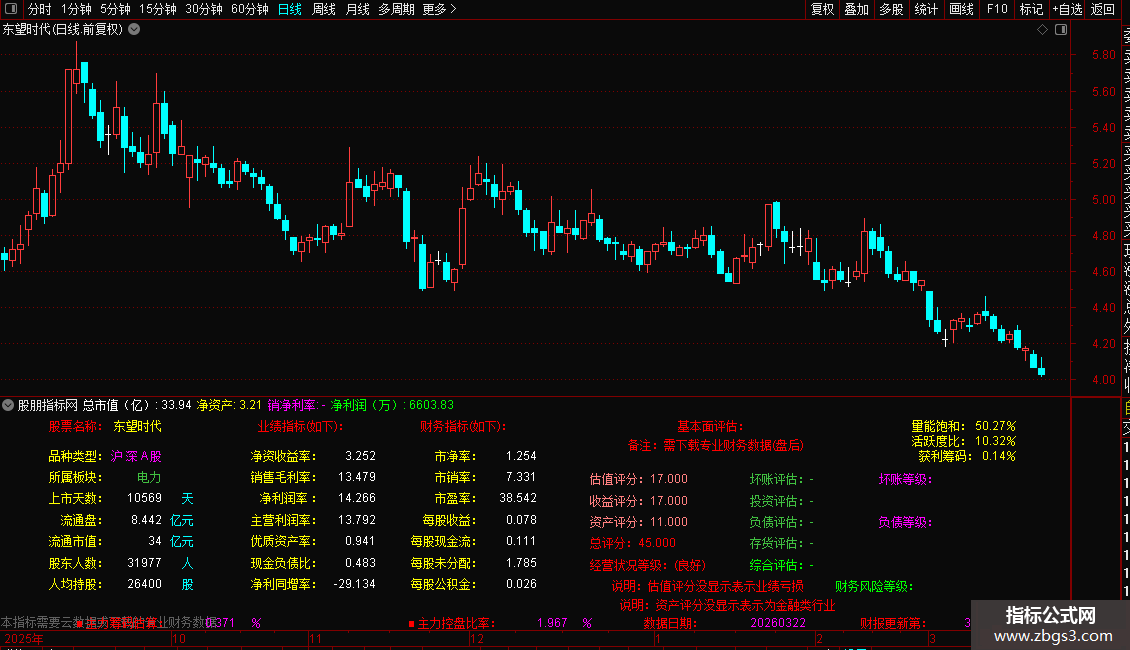Viewport: 1130px width, 650px height.
Task: Click the 返回 back button
Action: [1103, 9]
